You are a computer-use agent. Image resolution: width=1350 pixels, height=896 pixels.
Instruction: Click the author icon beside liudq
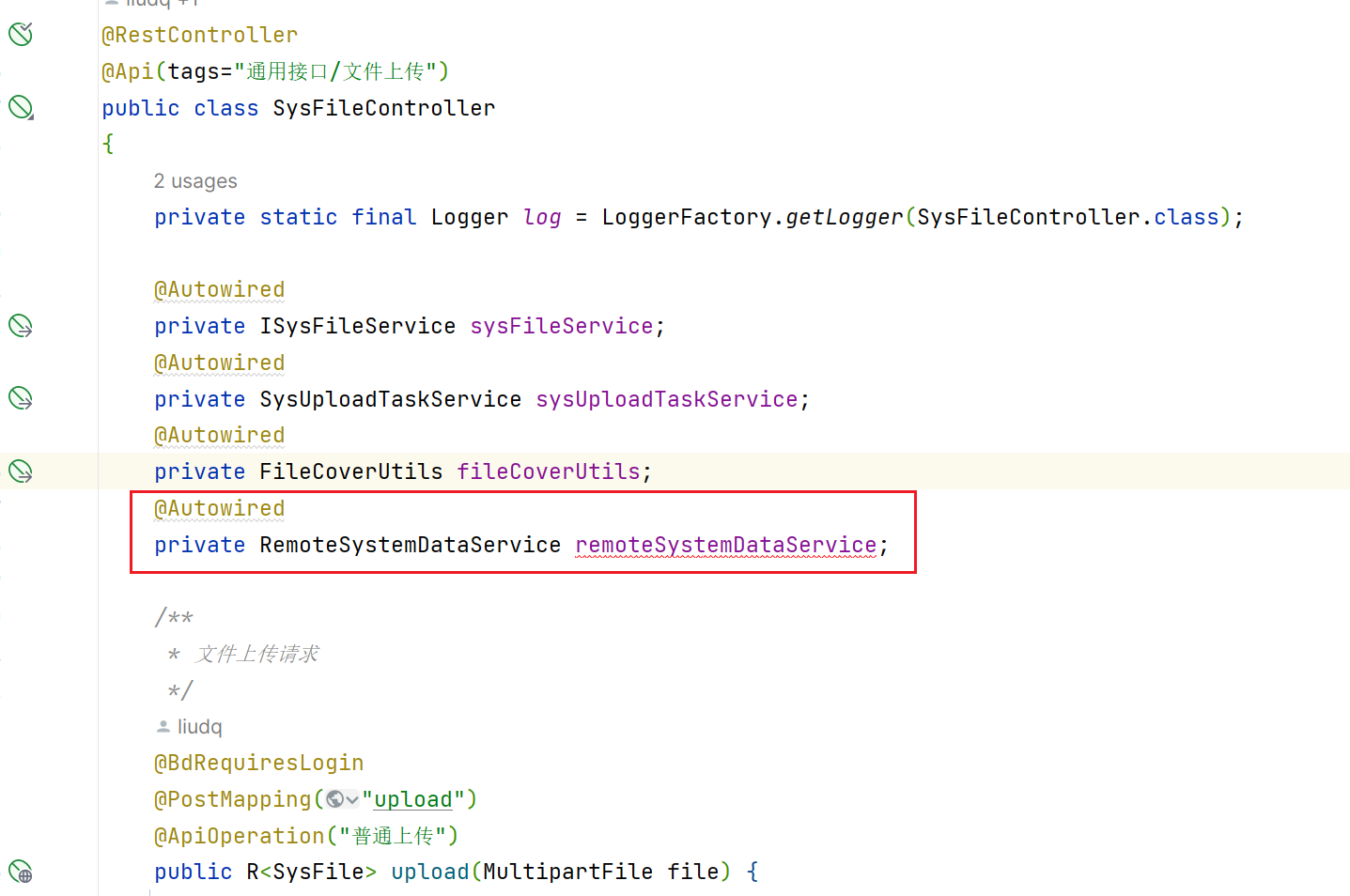[163, 727]
